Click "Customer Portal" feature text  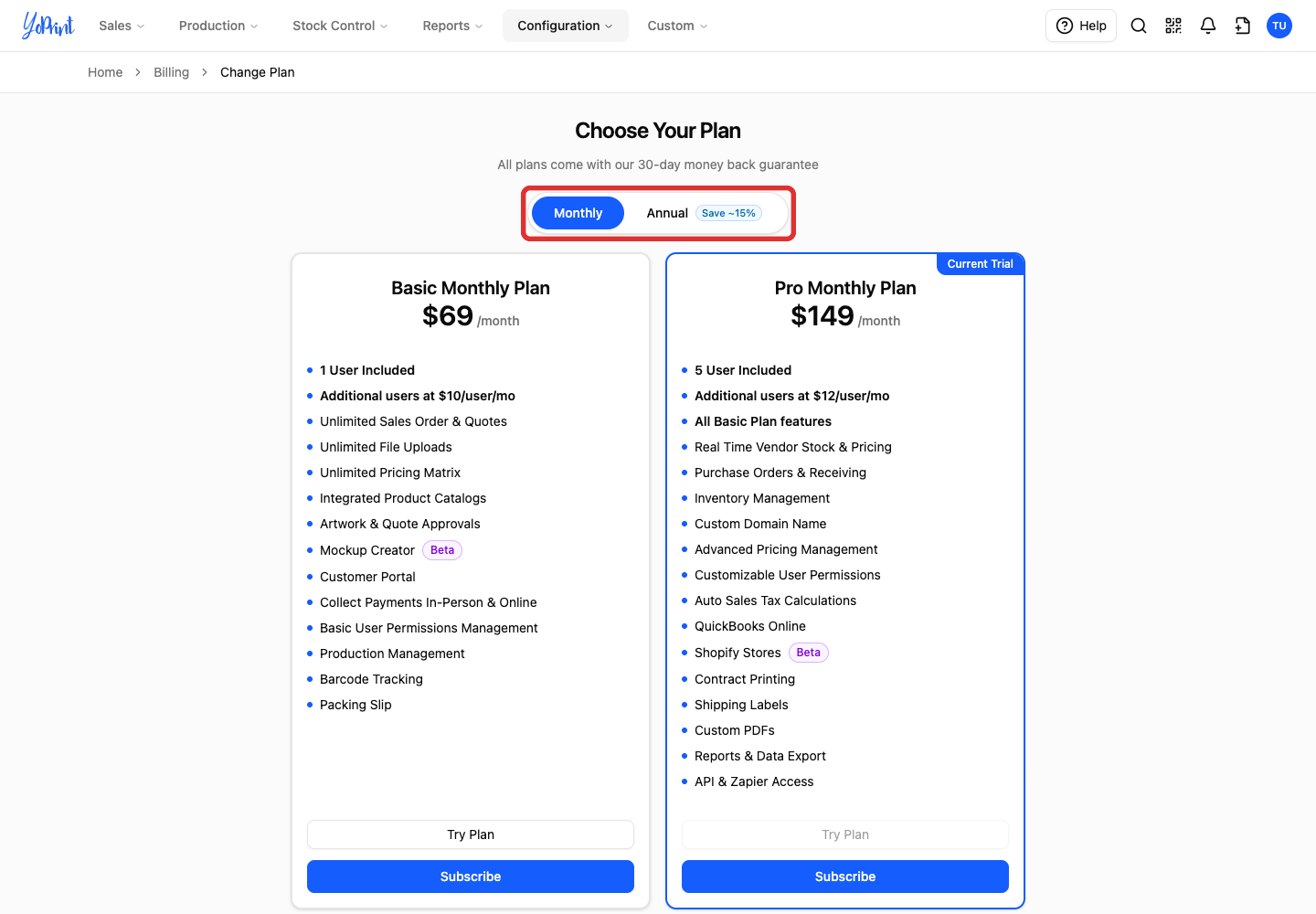point(367,577)
